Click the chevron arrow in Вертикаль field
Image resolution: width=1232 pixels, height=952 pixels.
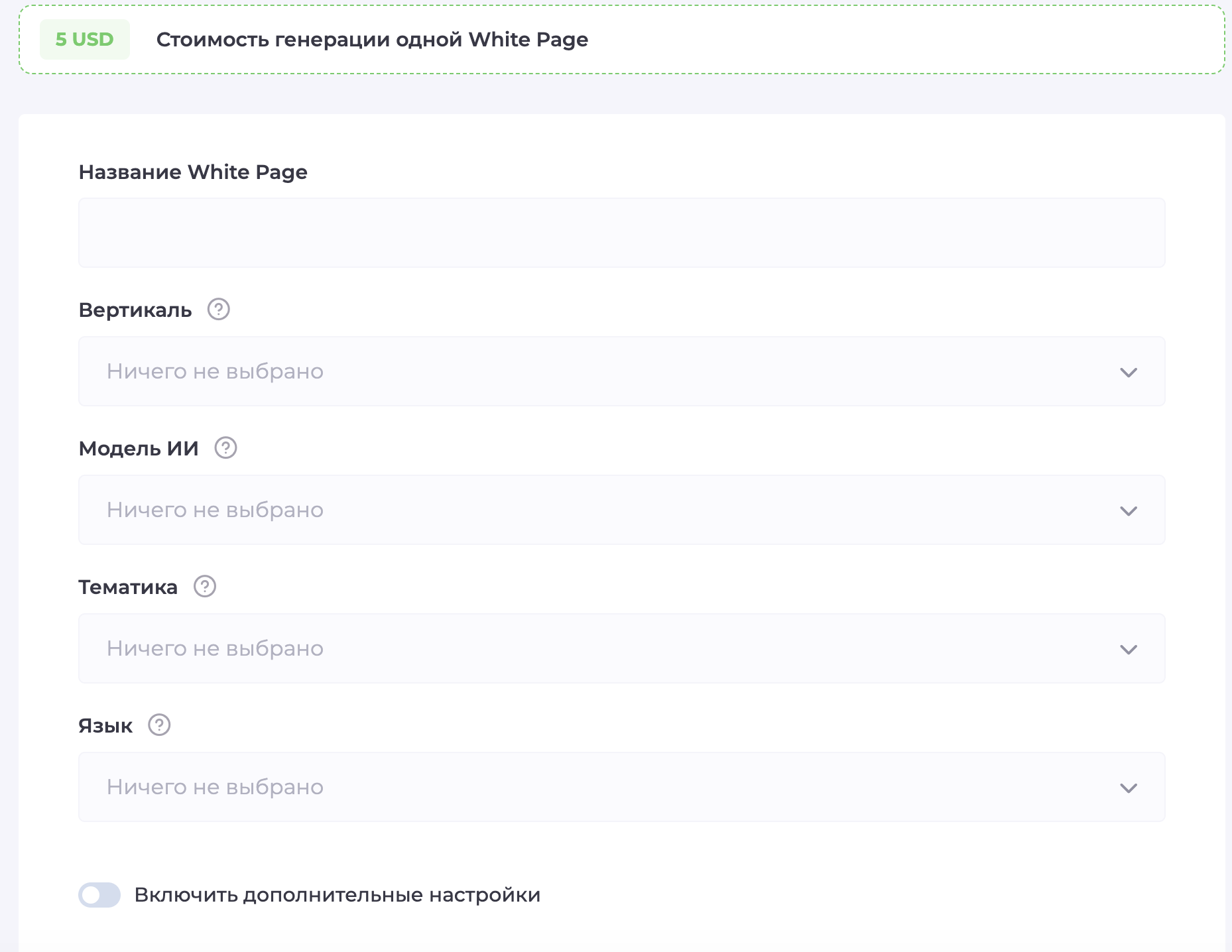(x=1128, y=373)
